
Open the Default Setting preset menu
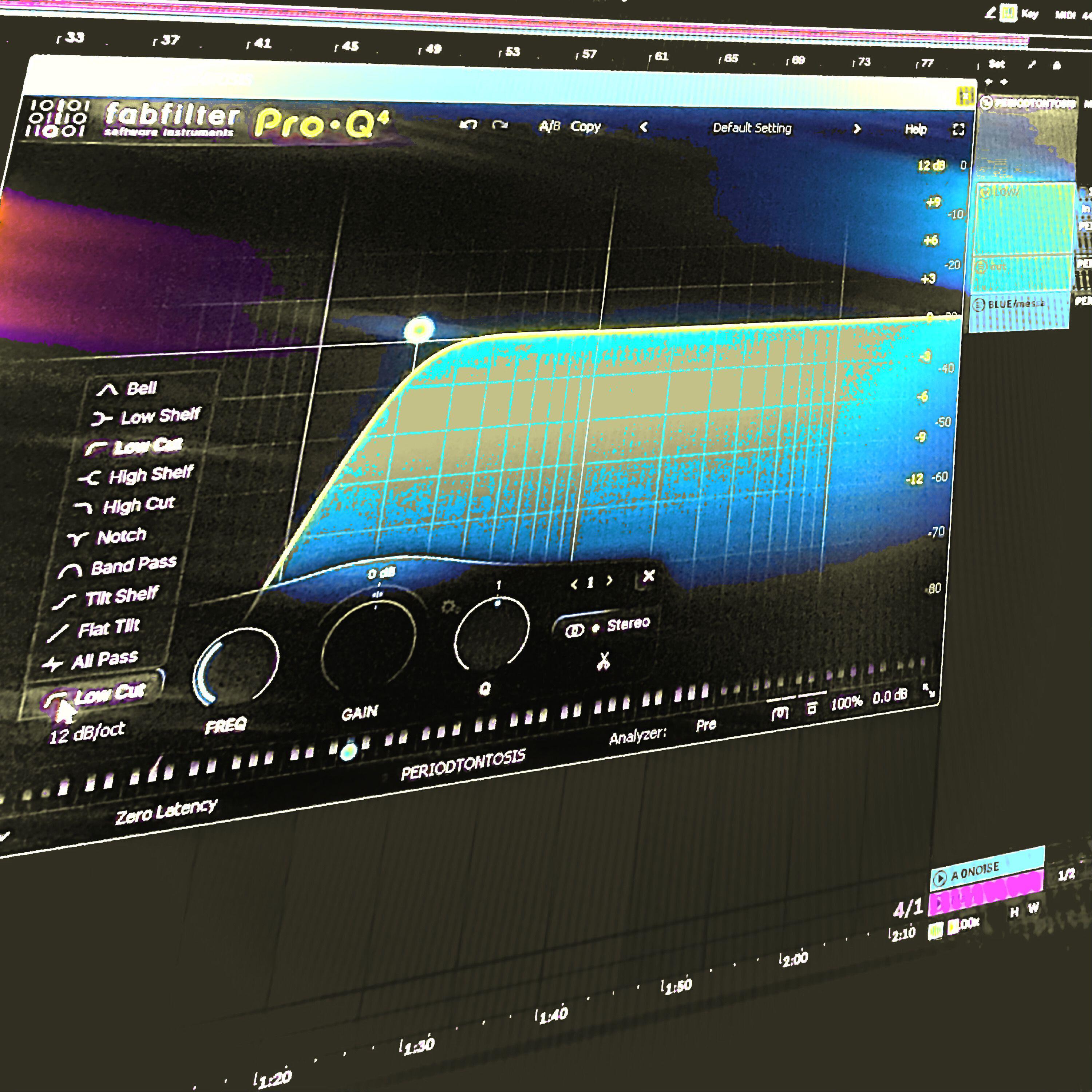[x=751, y=128]
